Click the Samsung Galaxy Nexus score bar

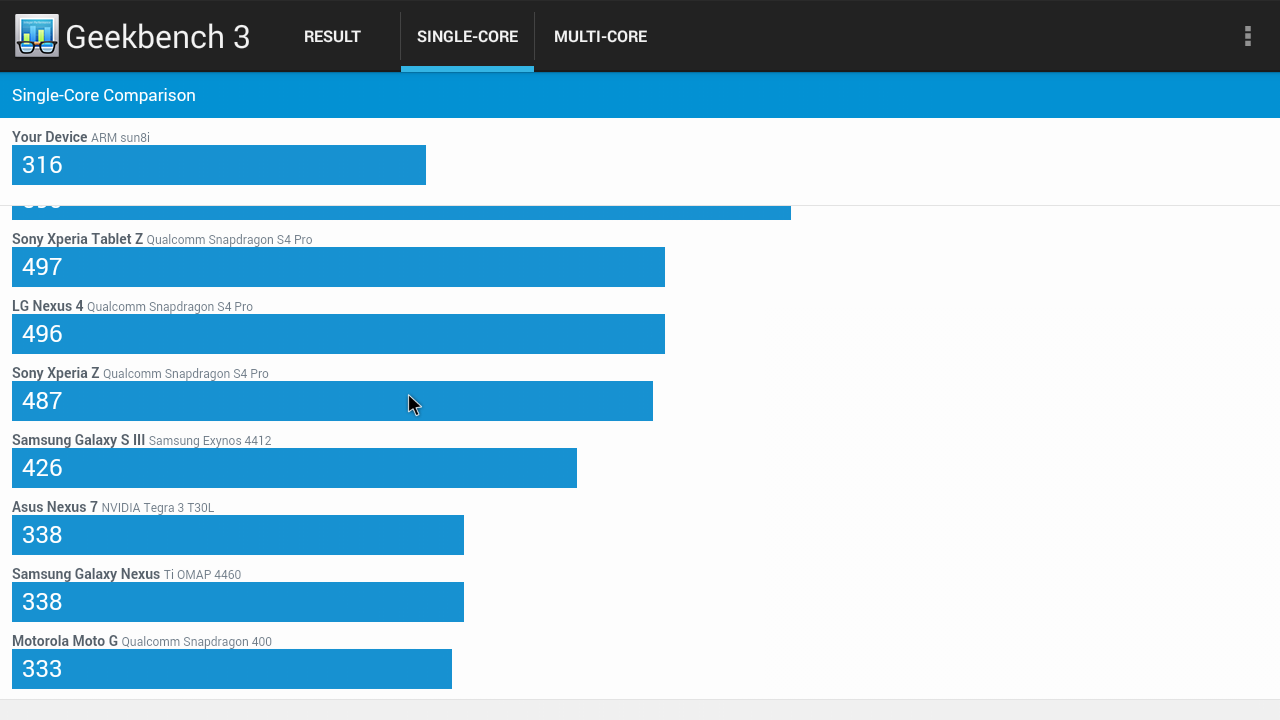click(x=238, y=602)
